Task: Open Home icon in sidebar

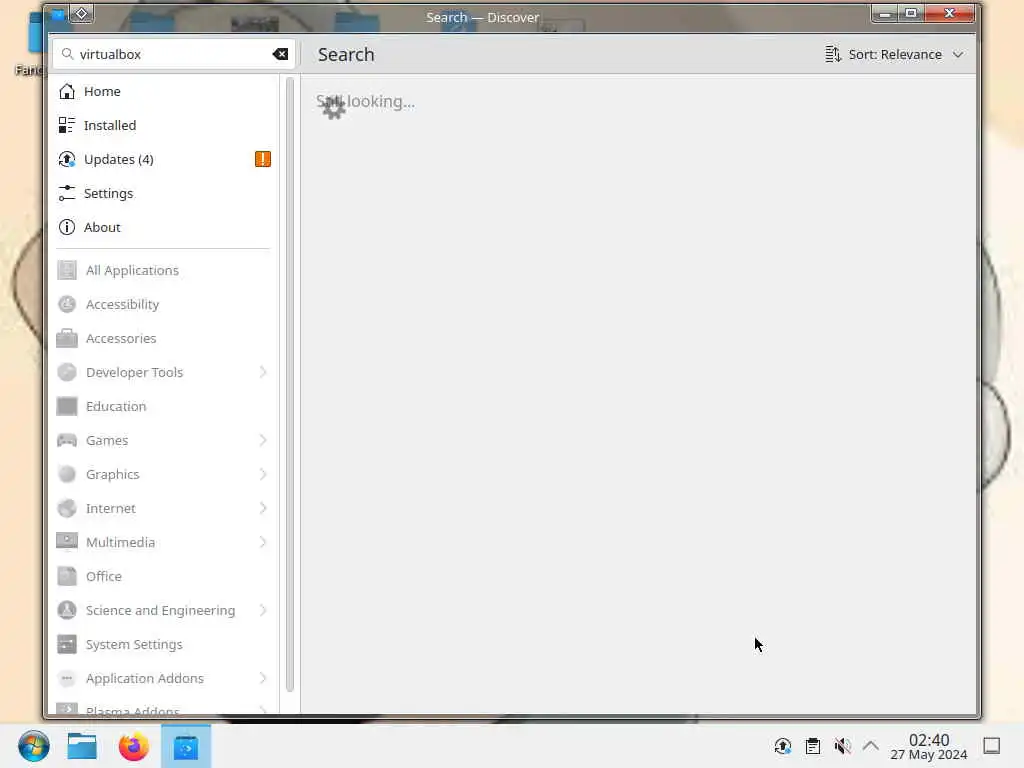Action: coord(67,91)
